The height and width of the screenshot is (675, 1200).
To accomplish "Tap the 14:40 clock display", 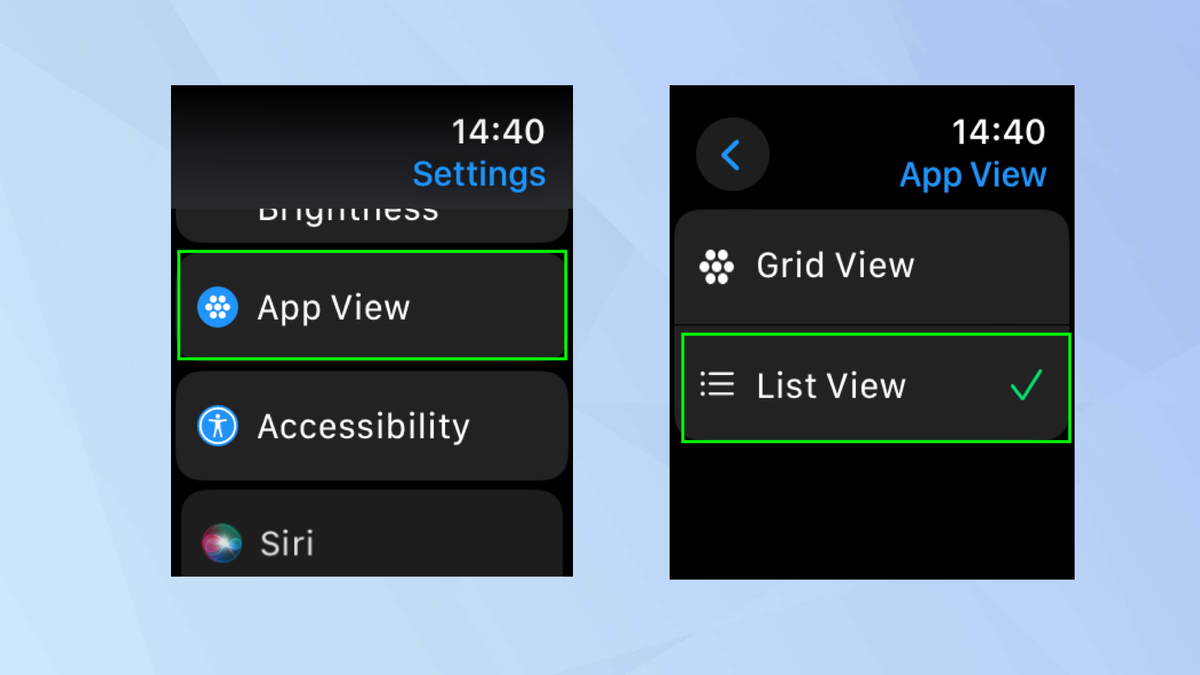I will (x=497, y=131).
